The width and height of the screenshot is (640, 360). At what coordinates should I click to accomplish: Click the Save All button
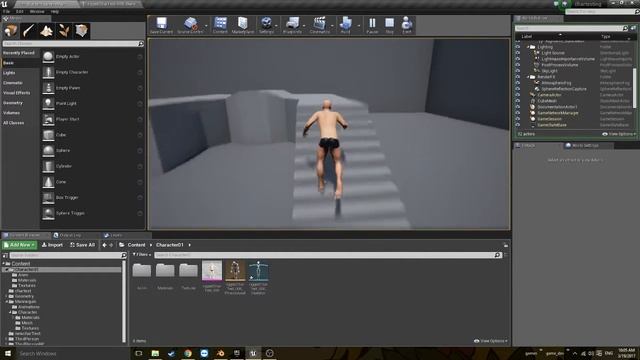click(x=82, y=245)
